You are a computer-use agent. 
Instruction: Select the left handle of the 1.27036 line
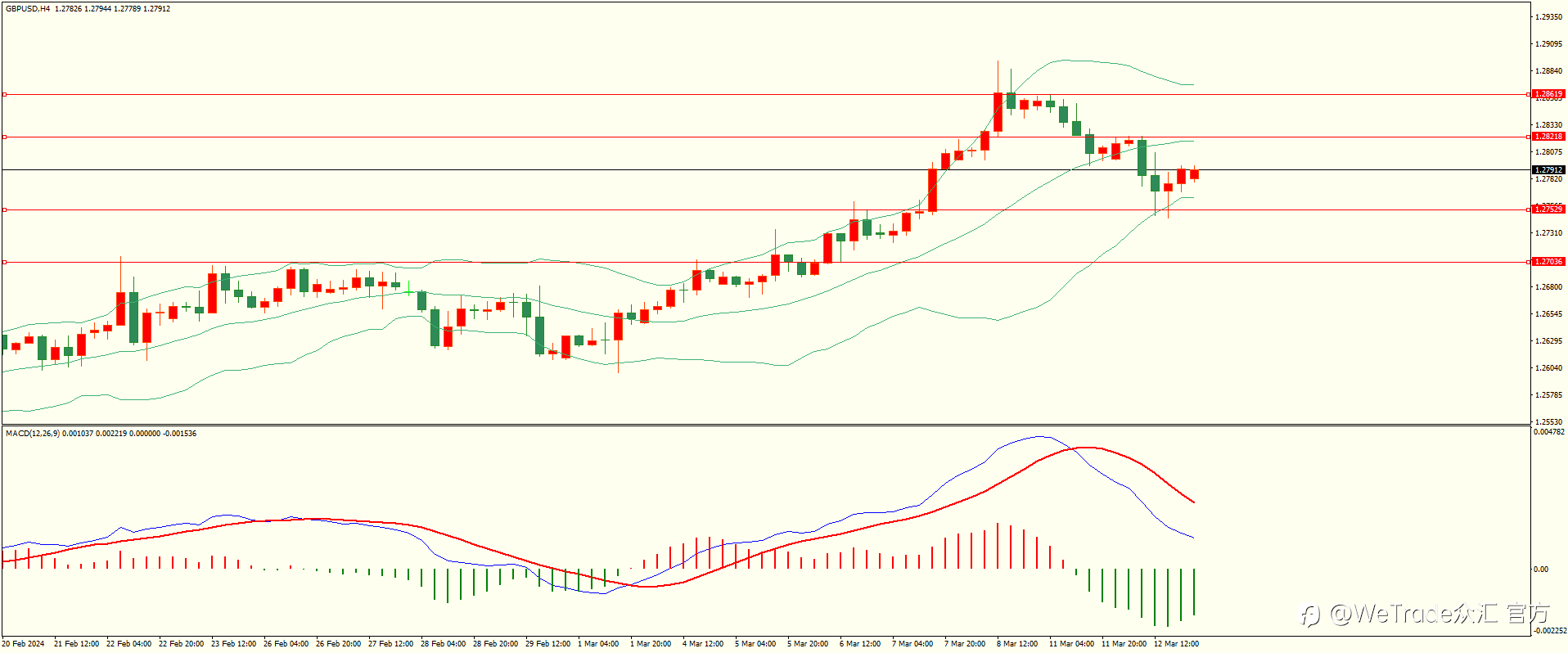[x=4, y=263]
